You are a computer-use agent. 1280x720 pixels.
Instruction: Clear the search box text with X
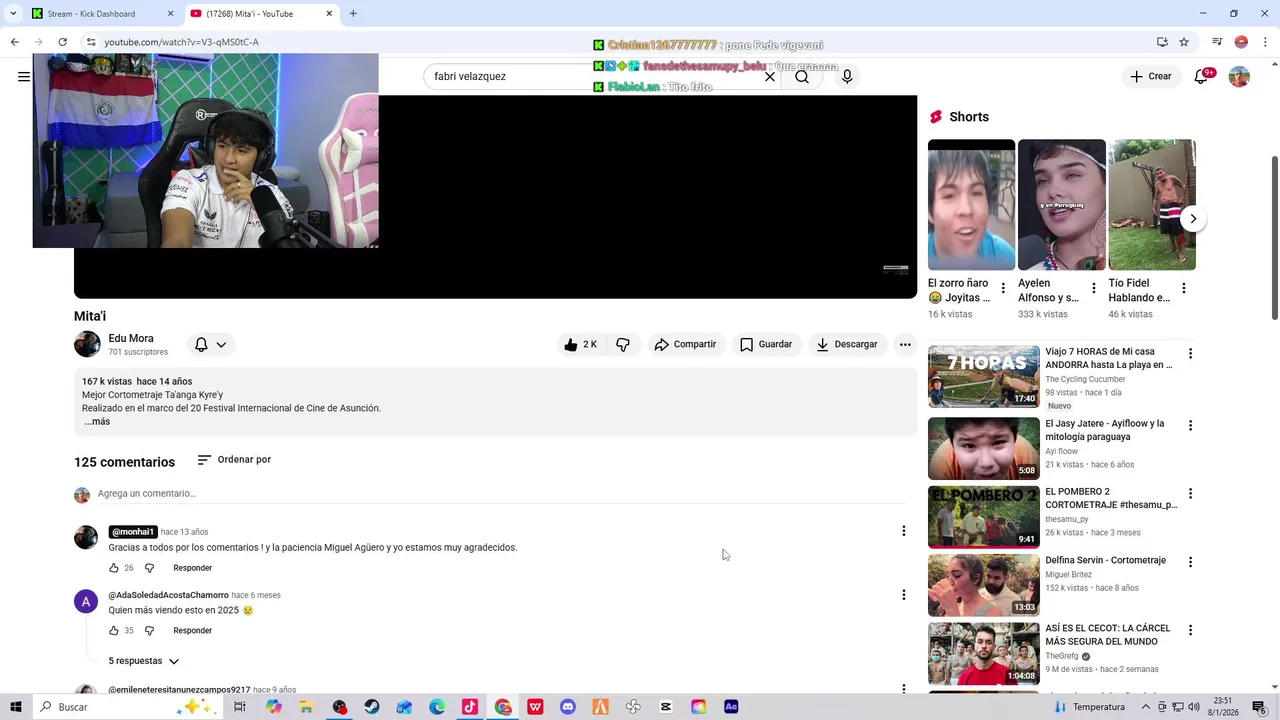coord(770,77)
